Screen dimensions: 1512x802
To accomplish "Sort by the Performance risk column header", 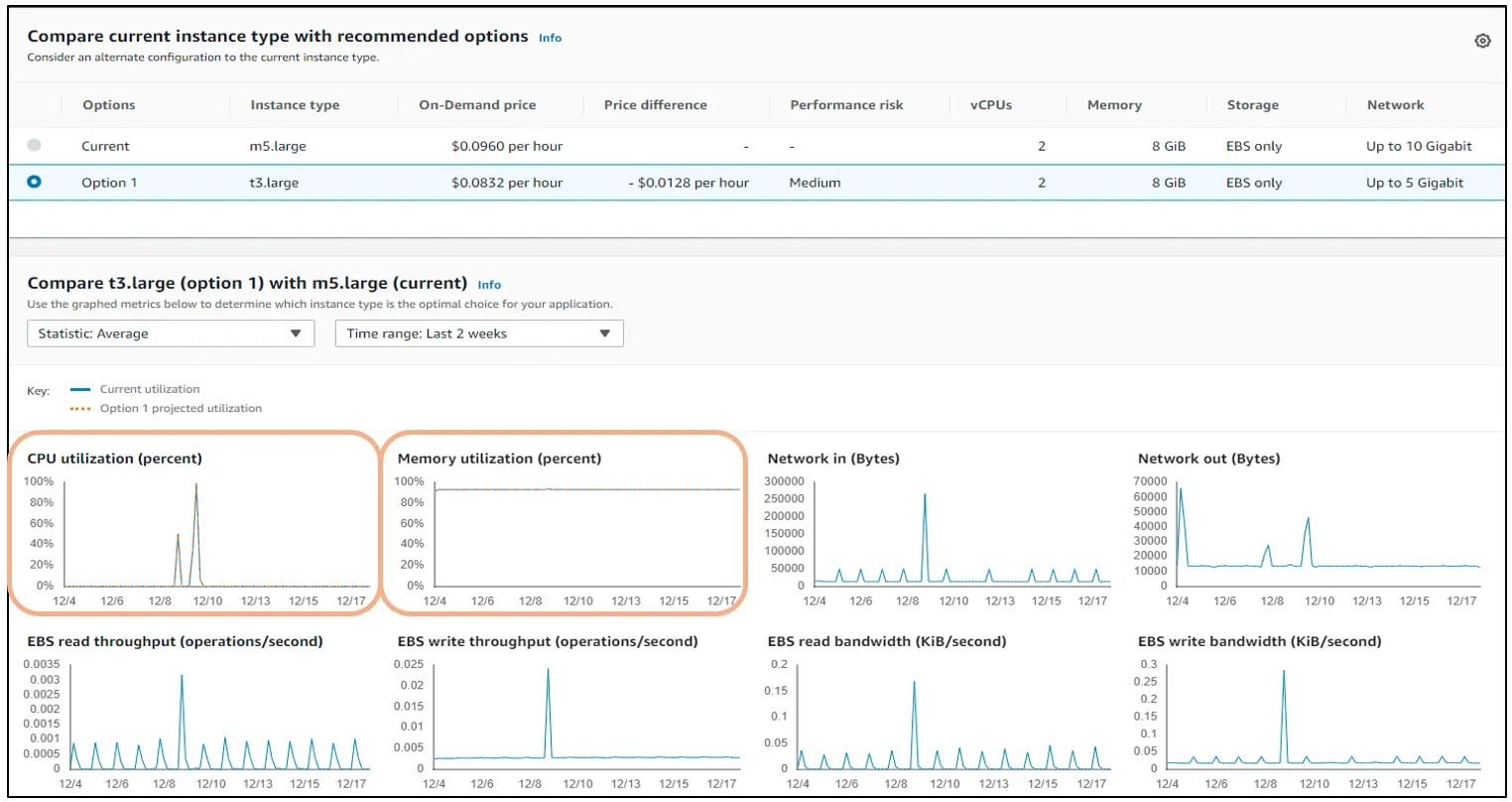I will point(845,104).
